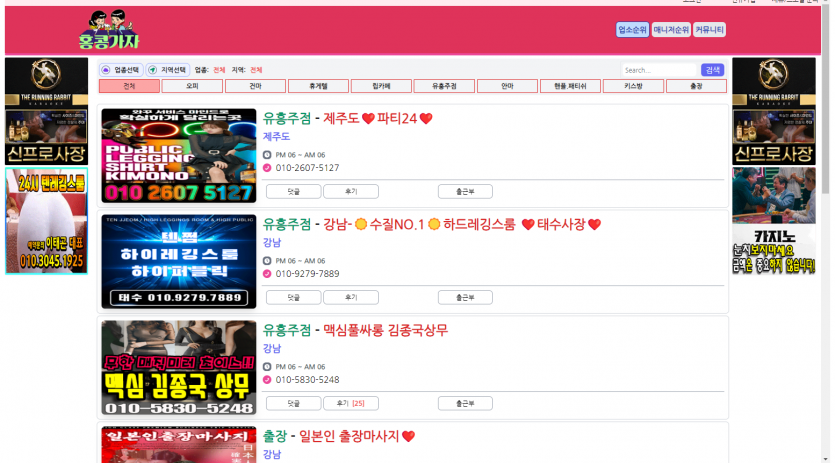Viewport: 835px width, 463px height.
Task: Select the 출장 category tab
Action: point(696,86)
